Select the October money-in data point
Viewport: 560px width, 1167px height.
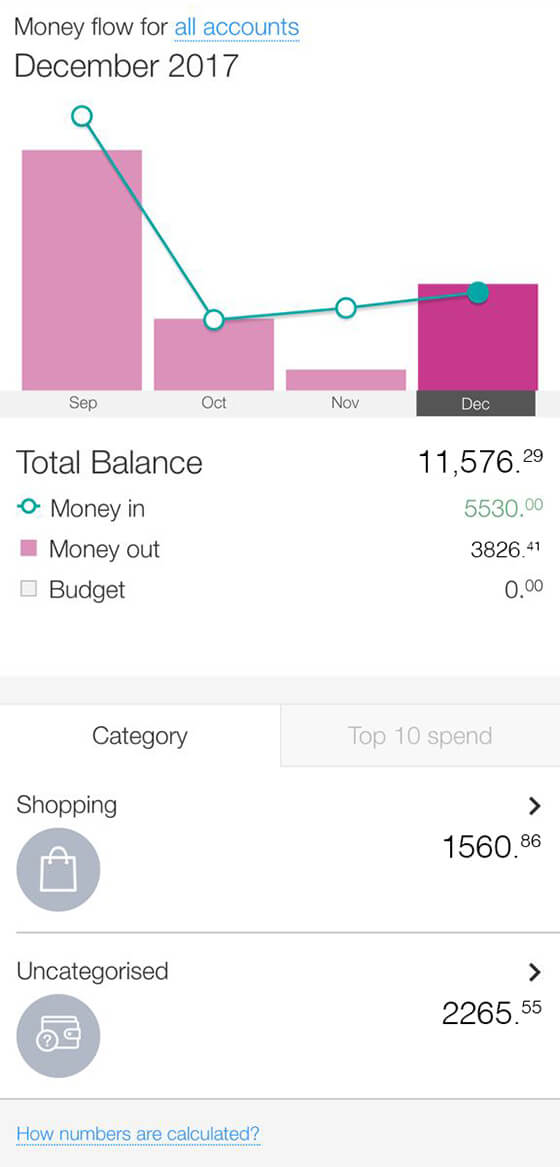click(214, 320)
